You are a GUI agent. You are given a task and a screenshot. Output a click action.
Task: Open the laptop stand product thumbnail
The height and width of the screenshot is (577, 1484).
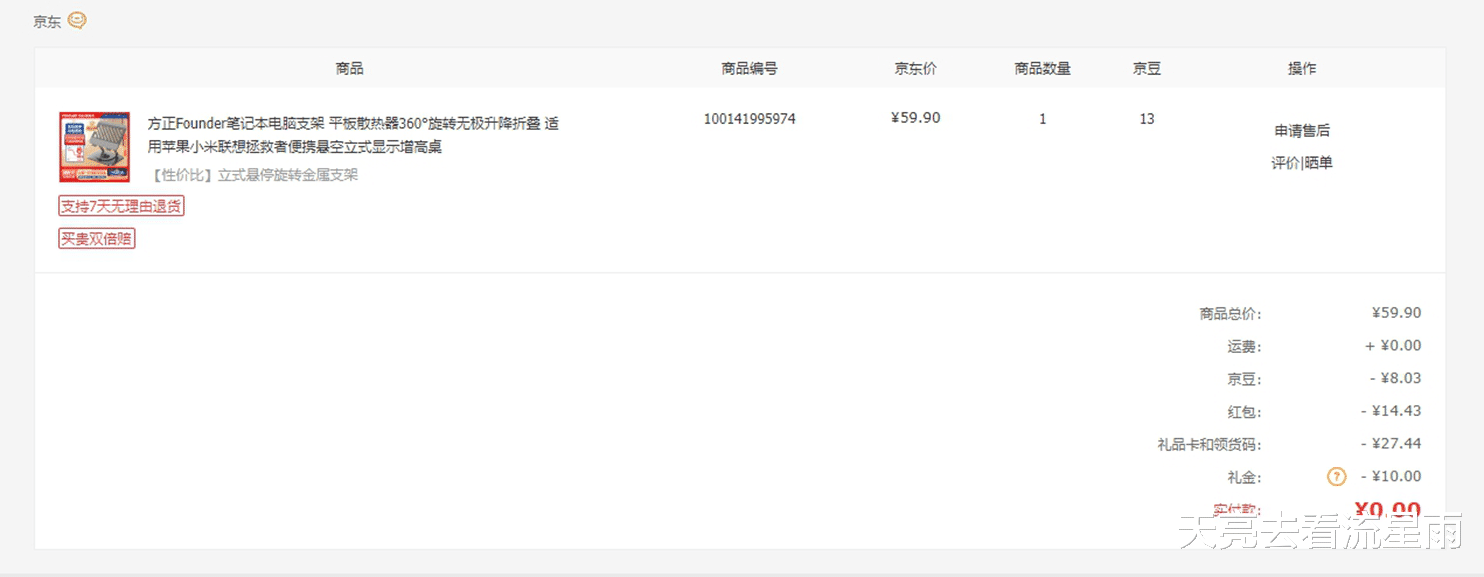pyautogui.click(x=94, y=147)
